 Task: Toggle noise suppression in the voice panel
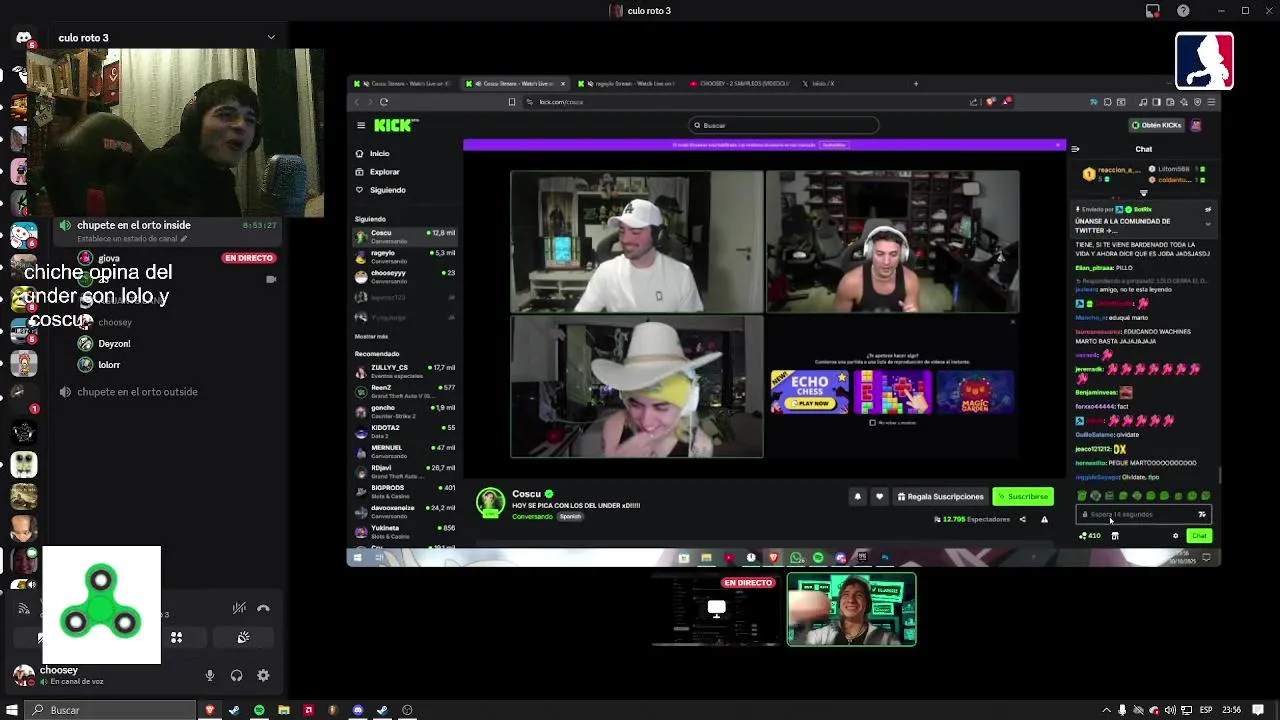click(239, 608)
